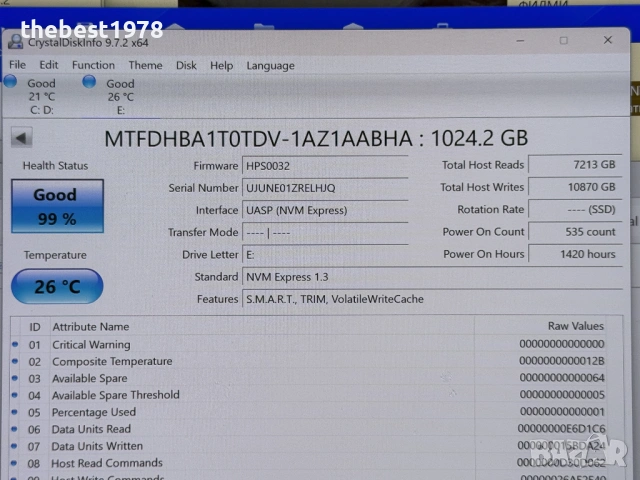640x480 pixels.
Task: Click the status dot for Composite Temperature
Action: click(15, 361)
